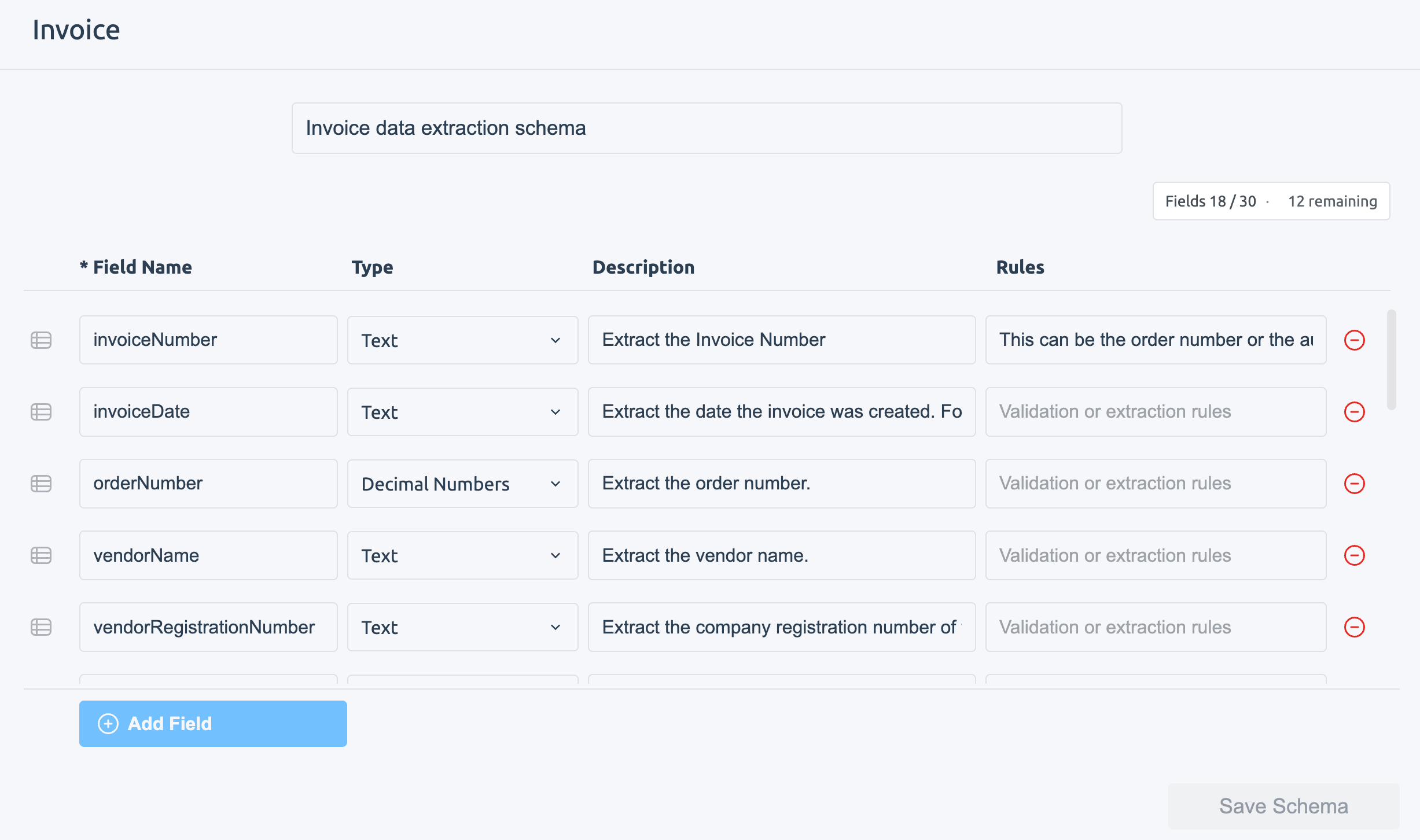This screenshot has width=1420, height=840.
Task: Remove the vendorRegistrationNumber field
Action: 1355,627
